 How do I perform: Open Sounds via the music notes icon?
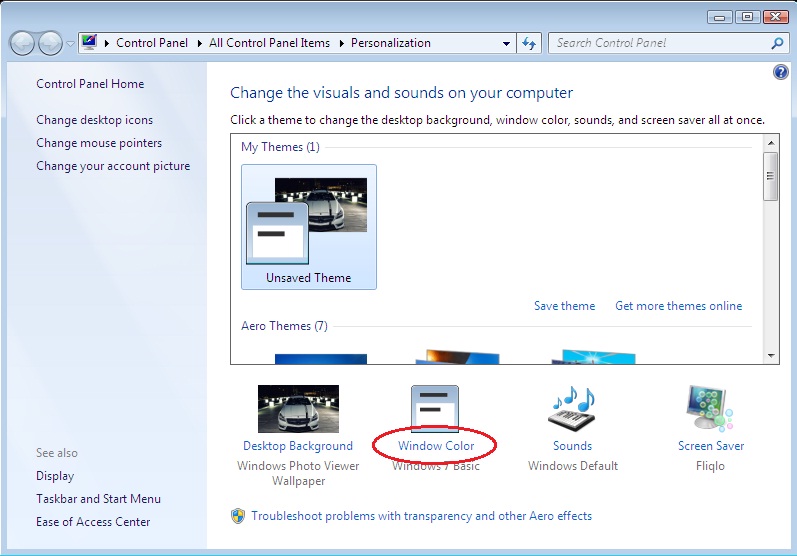click(572, 409)
